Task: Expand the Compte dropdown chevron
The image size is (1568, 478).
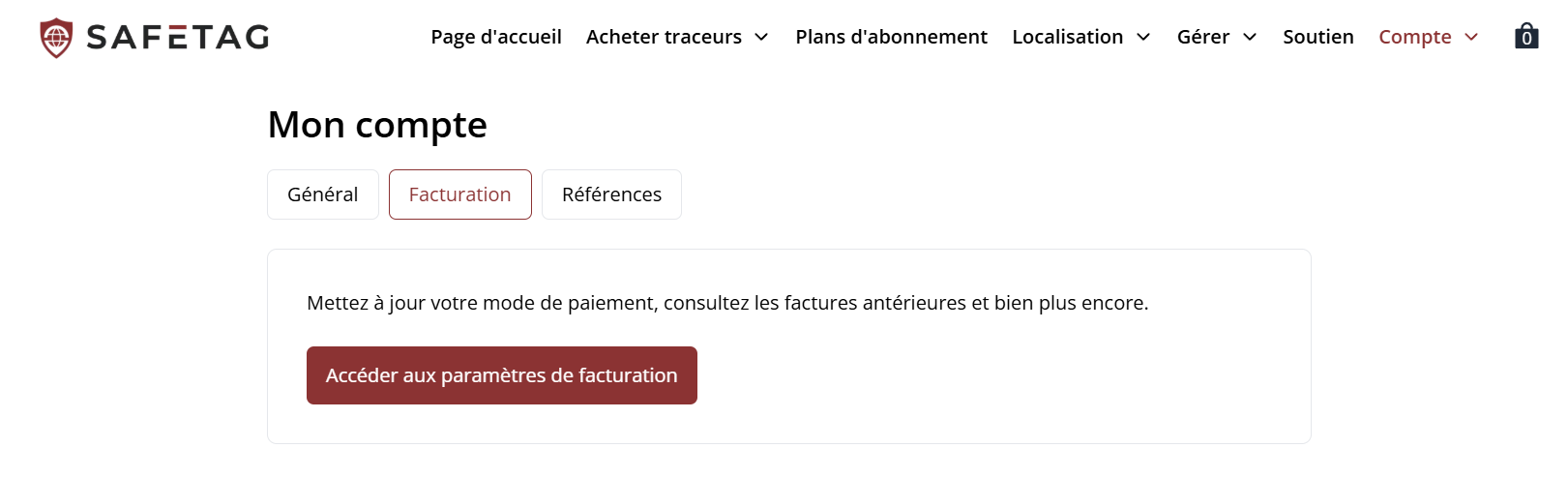Action: point(1471,37)
